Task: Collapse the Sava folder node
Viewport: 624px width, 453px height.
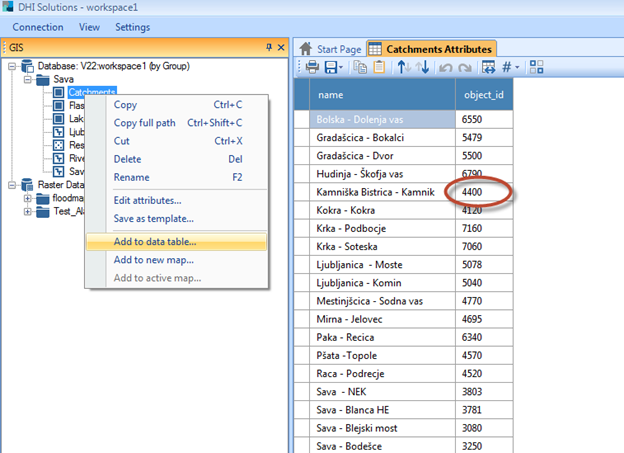Action: (x=27, y=80)
